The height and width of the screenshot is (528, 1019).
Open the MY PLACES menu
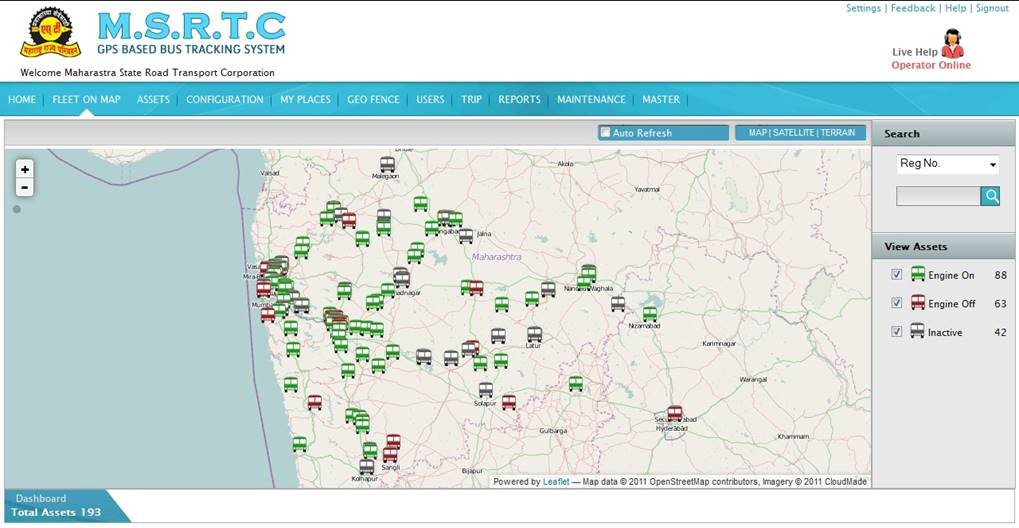305,99
